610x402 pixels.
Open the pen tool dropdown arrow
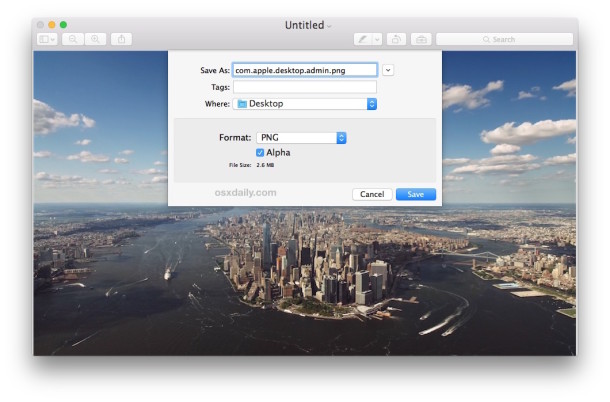pos(377,39)
